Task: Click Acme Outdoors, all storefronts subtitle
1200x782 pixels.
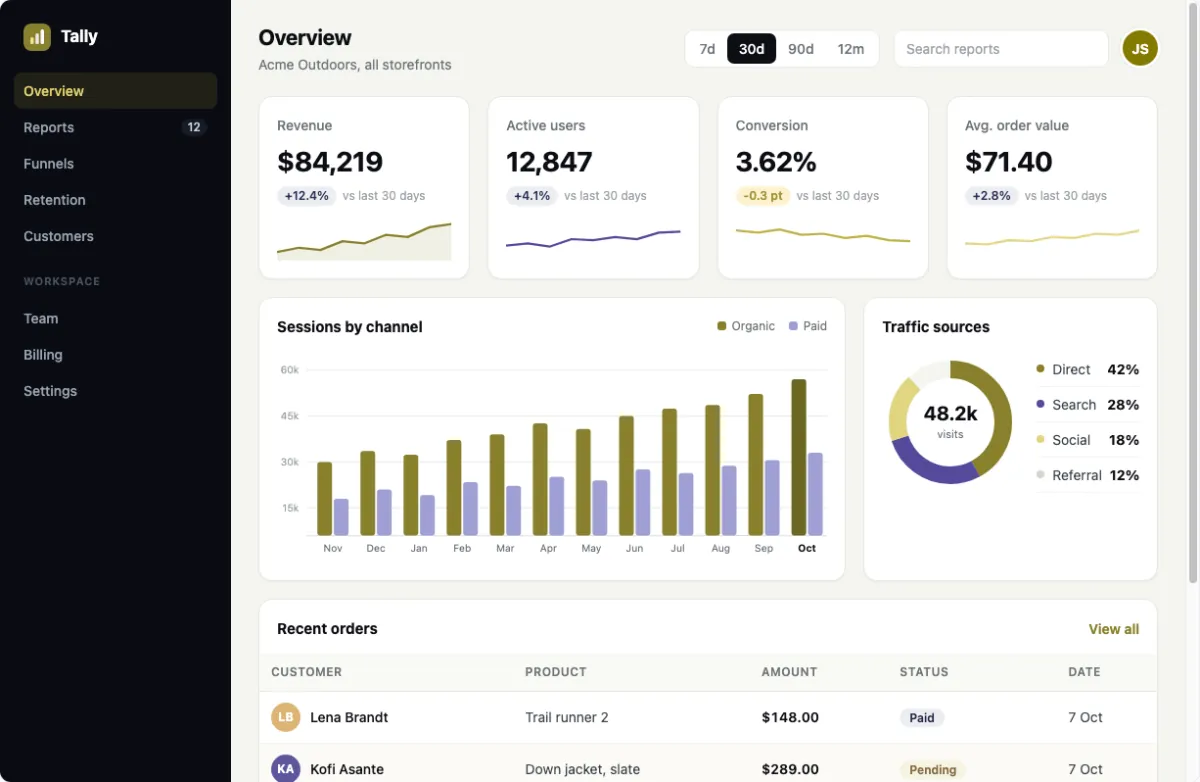Action: click(355, 65)
